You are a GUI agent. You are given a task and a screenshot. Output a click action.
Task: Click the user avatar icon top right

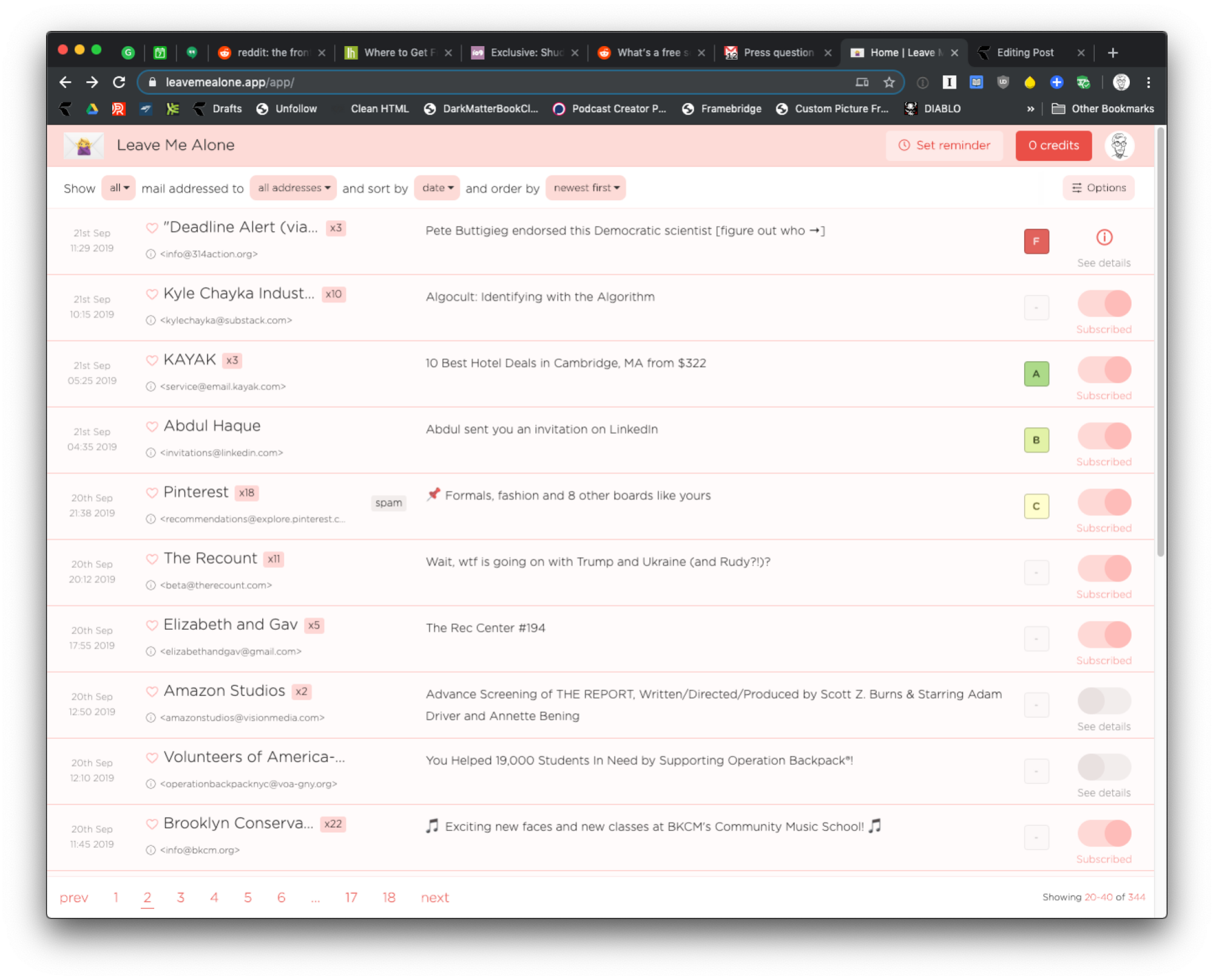click(1119, 145)
